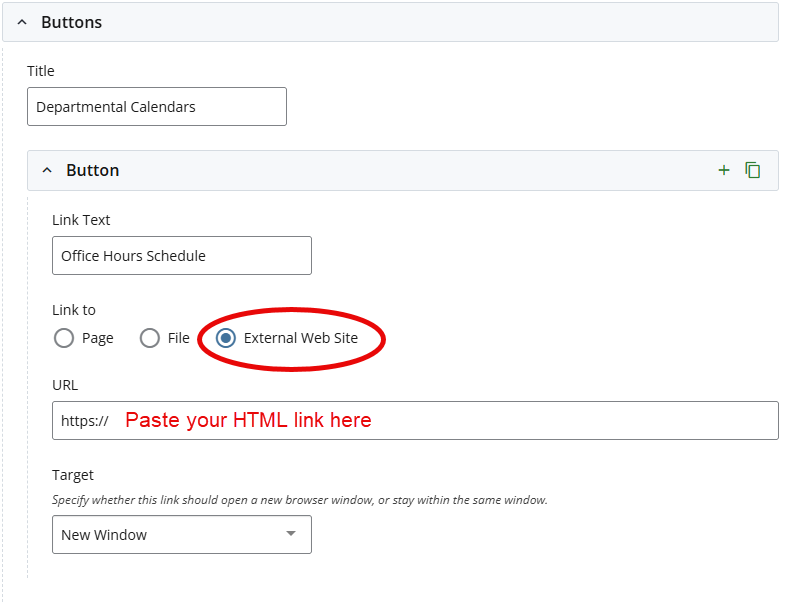Collapse the Button group chevron
Screen dimensions: 803x609
47,170
